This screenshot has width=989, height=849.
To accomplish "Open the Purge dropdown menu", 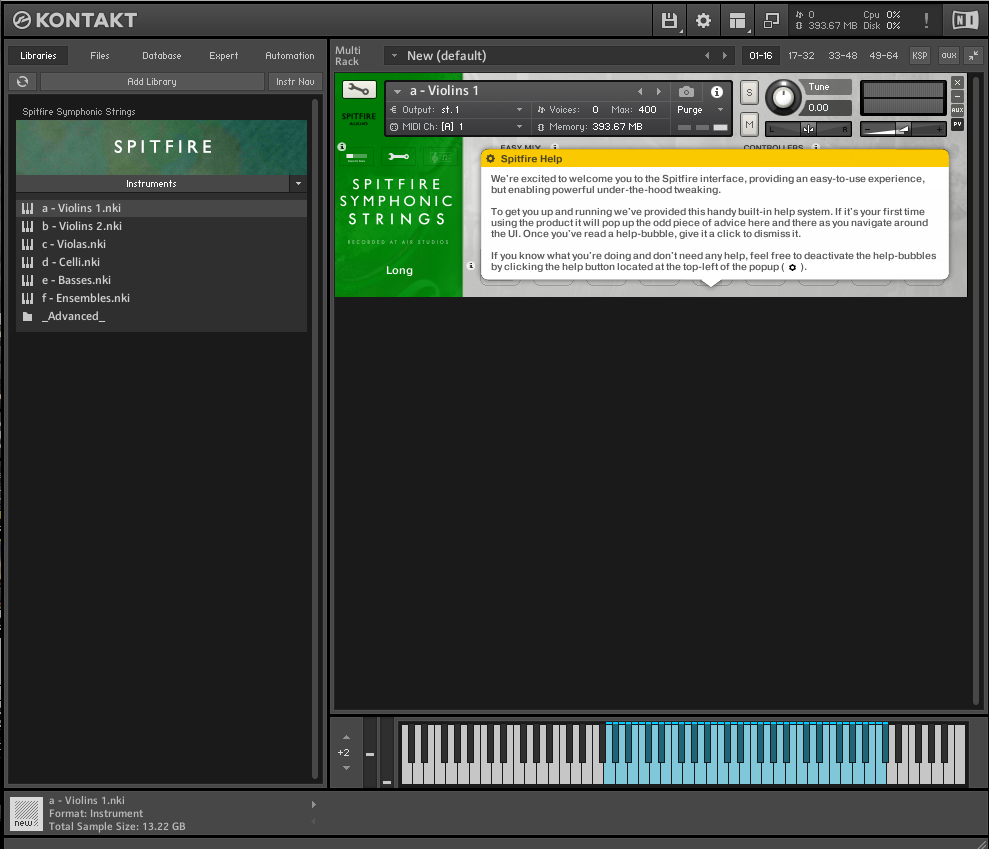I will coord(720,110).
